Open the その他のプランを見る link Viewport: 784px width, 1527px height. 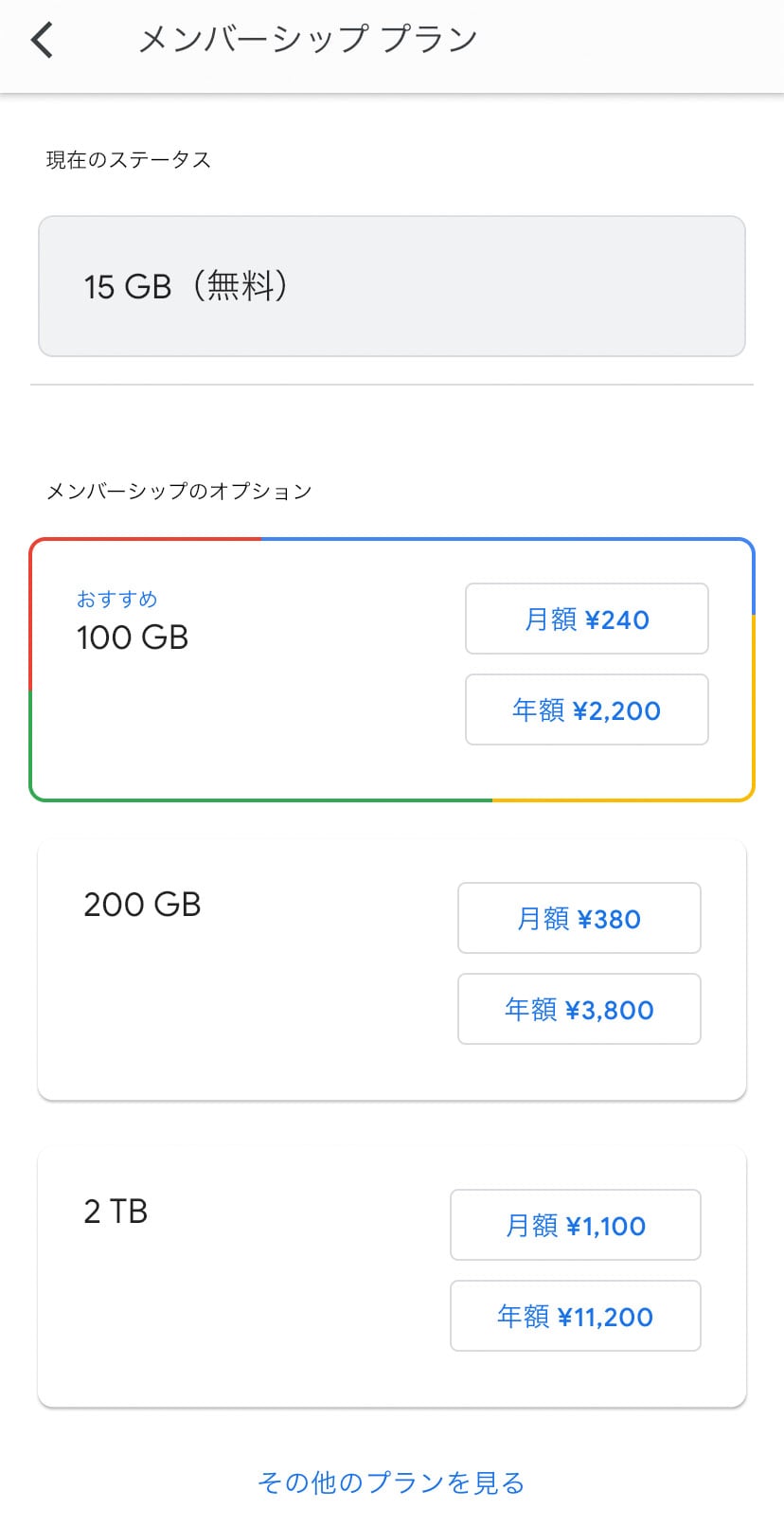pos(391,1482)
